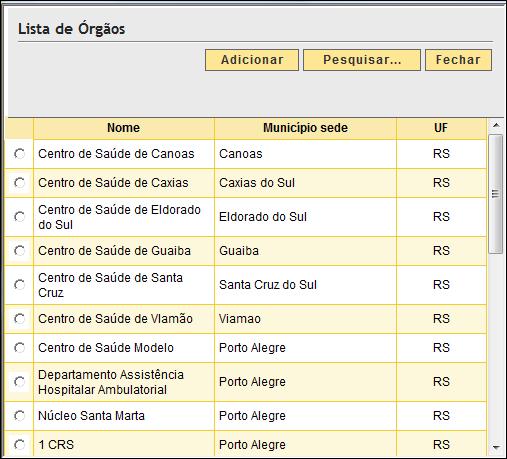507x459 pixels.
Task: Click the scrollbar down arrow
Action: point(496,447)
